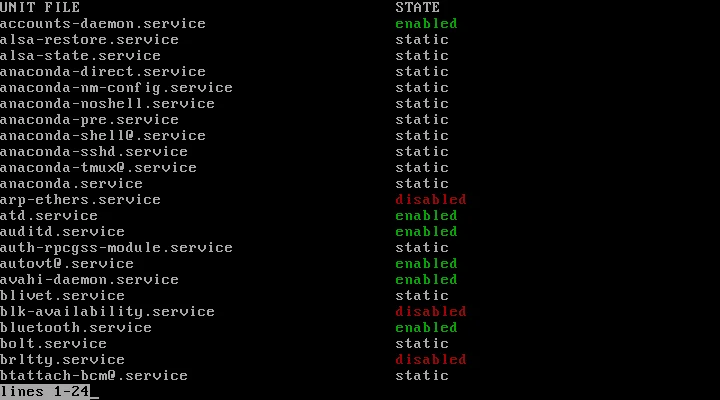Click the anaconda-nm-config.service line
This screenshot has width=720, height=400.
116,88
